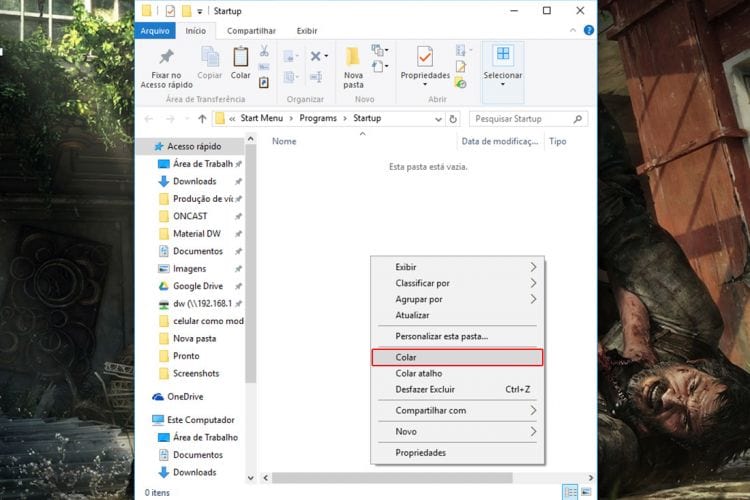
Task: Collapse the ribbon with chevron arrow
Action: [573, 30]
